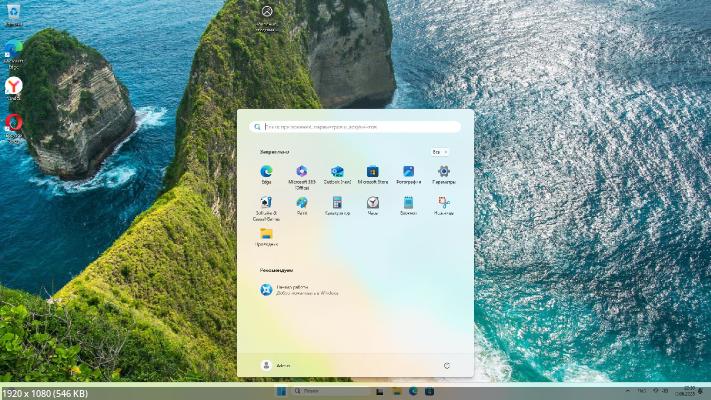
Task: Click the input language indicator in tray
Action: [x=642, y=390]
